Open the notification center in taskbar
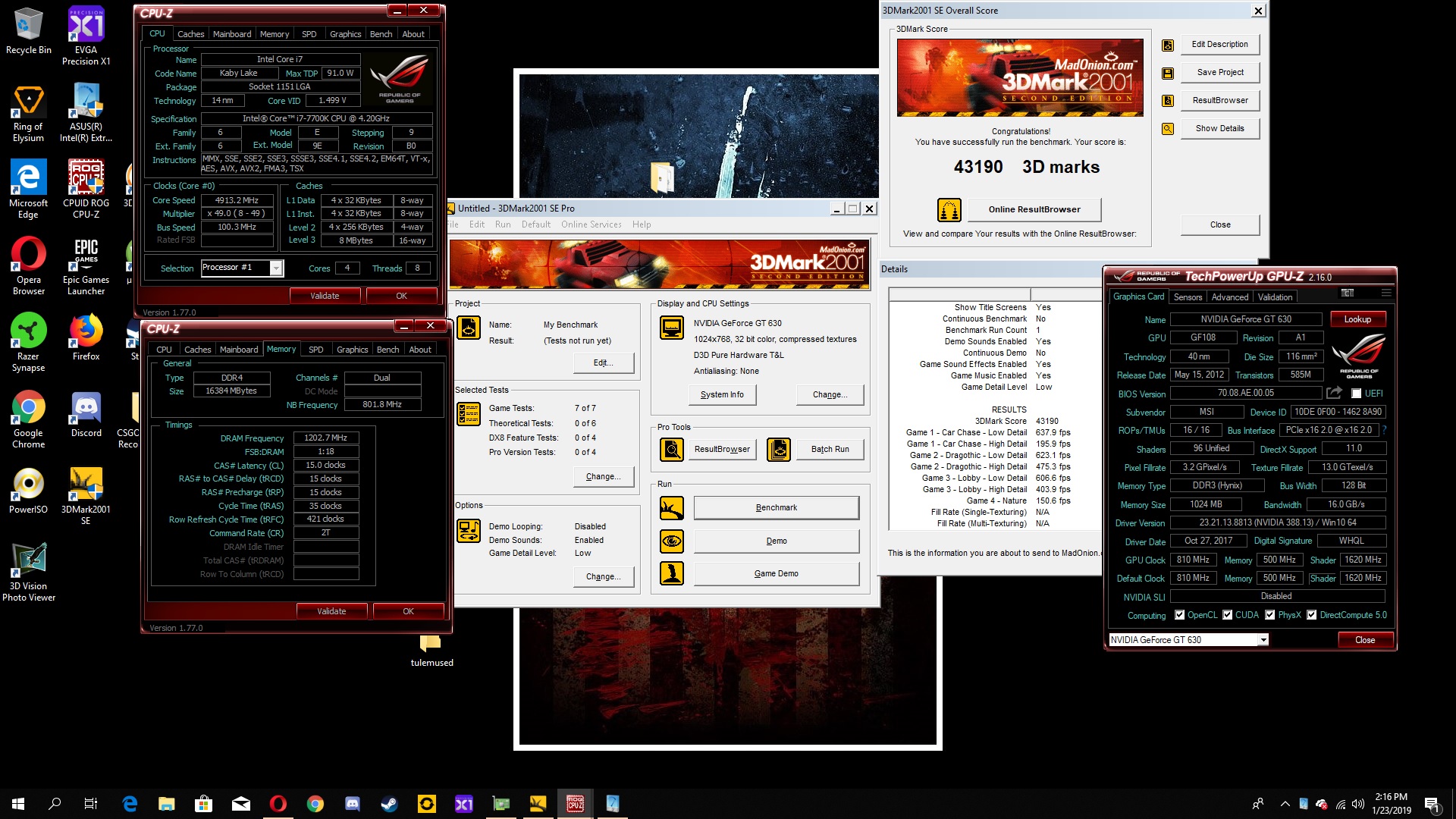The width and height of the screenshot is (1456, 819). click(x=1432, y=804)
